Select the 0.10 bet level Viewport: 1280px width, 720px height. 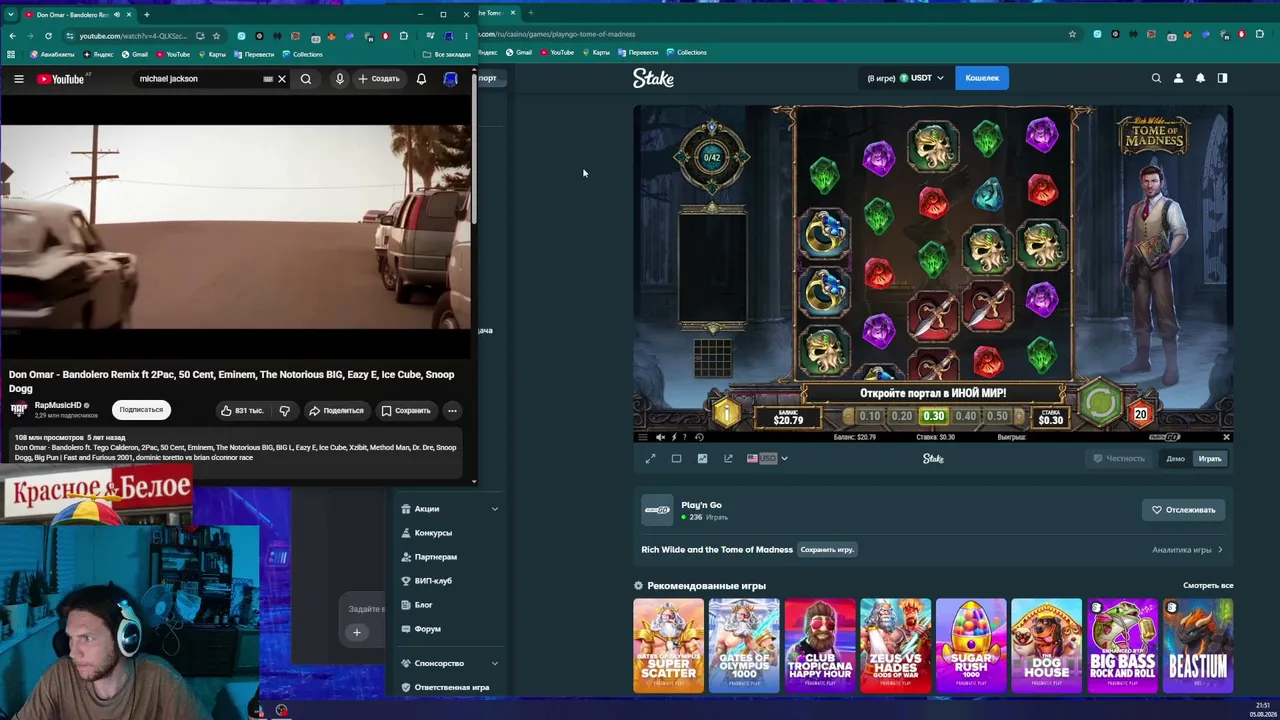pyautogui.click(x=870, y=416)
